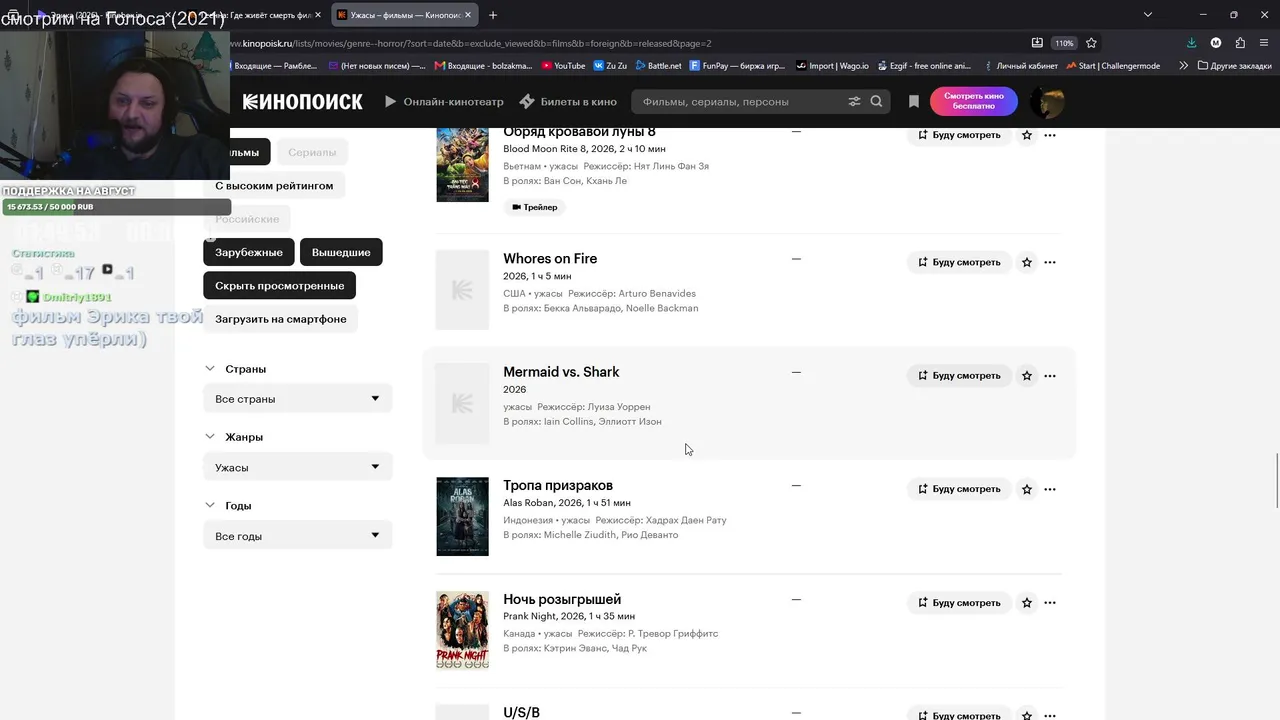
Task: Open the user profile avatar
Action: pyautogui.click(x=1047, y=101)
